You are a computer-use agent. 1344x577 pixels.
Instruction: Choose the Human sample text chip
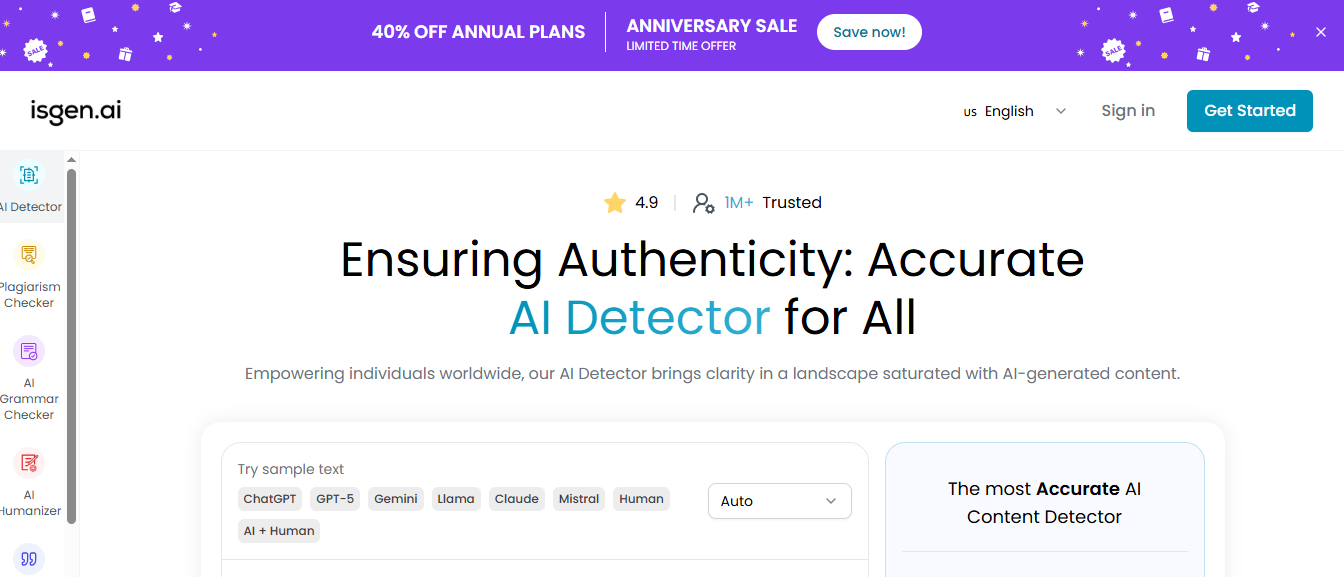click(x=641, y=499)
